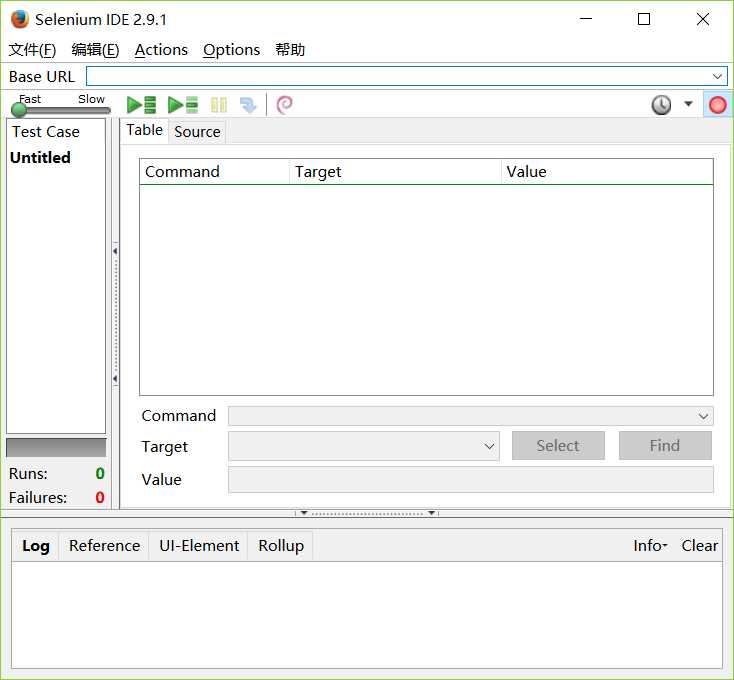Switch to the UI-Element tab
The height and width of the screenshot is (680, 734).
[199, 546]
